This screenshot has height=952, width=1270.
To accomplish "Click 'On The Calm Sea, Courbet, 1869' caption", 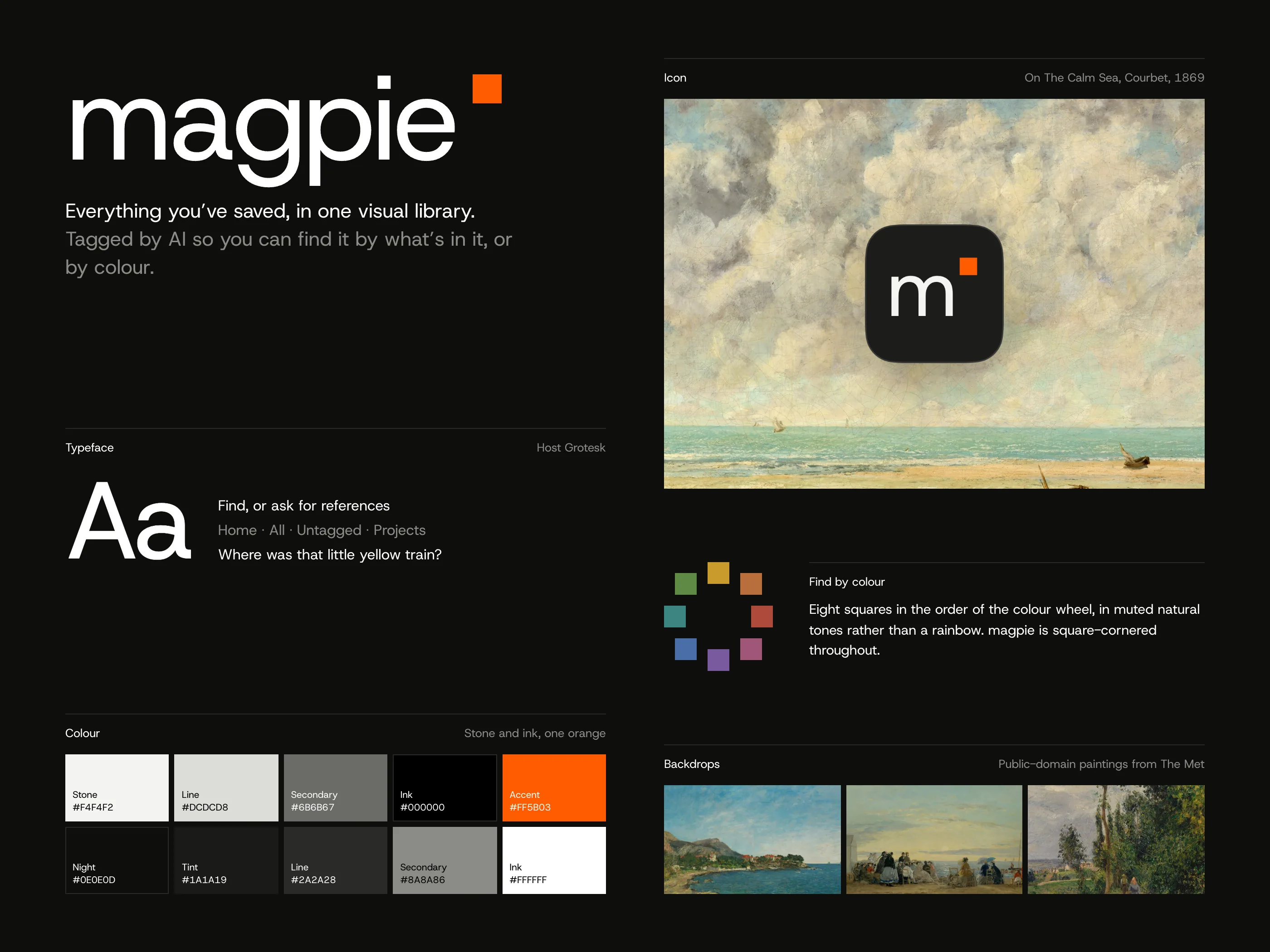I will point(1114,78).
